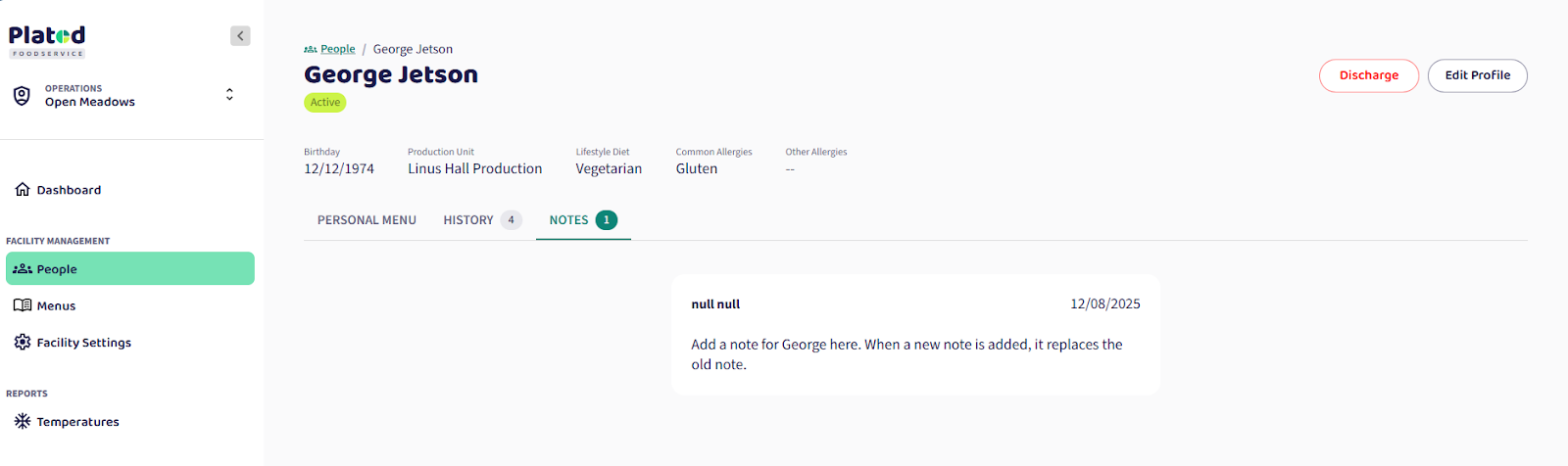Click the Operations shield icon
1568x466 pixels.
point(22,95)
